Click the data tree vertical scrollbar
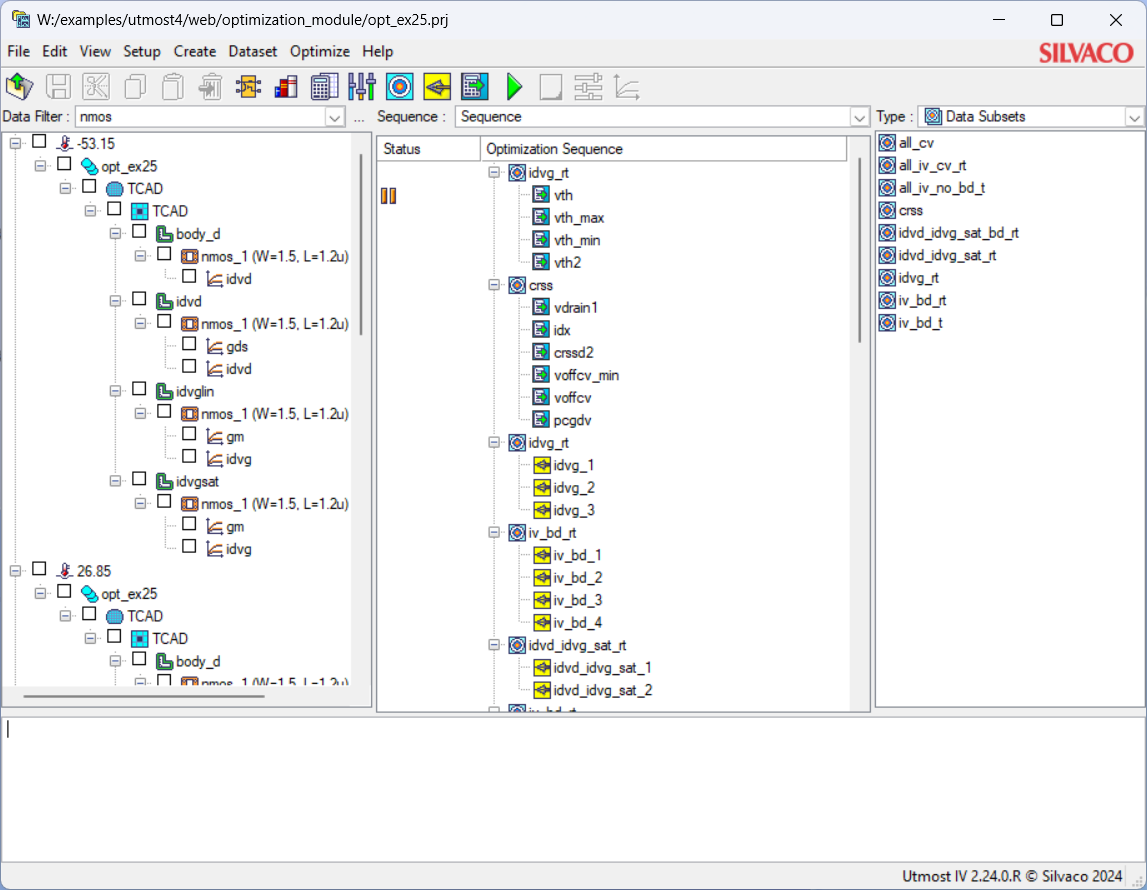Screen dimensions: 1147x890 coord(361,244)
